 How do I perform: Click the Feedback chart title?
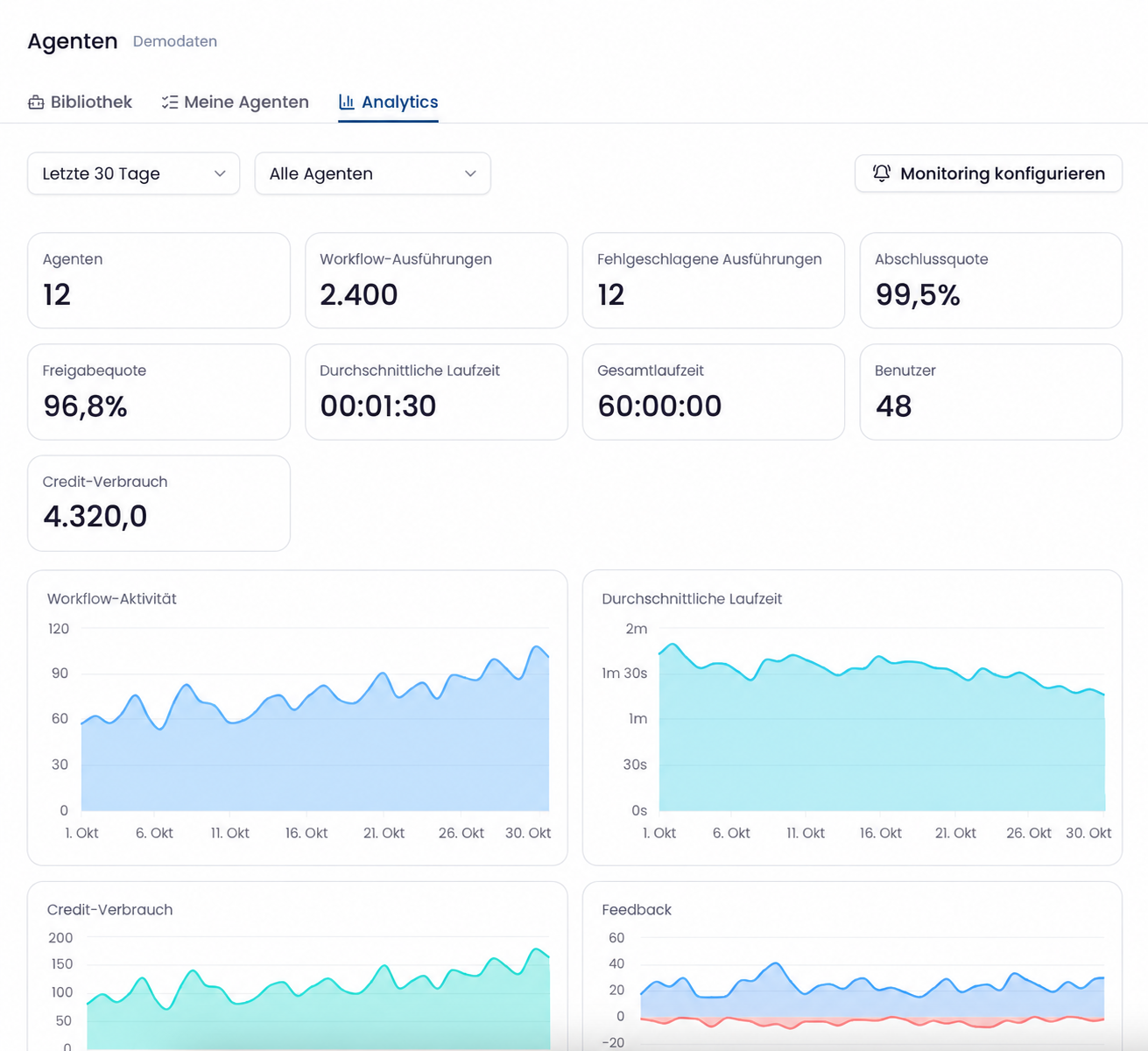click(637, 910)
